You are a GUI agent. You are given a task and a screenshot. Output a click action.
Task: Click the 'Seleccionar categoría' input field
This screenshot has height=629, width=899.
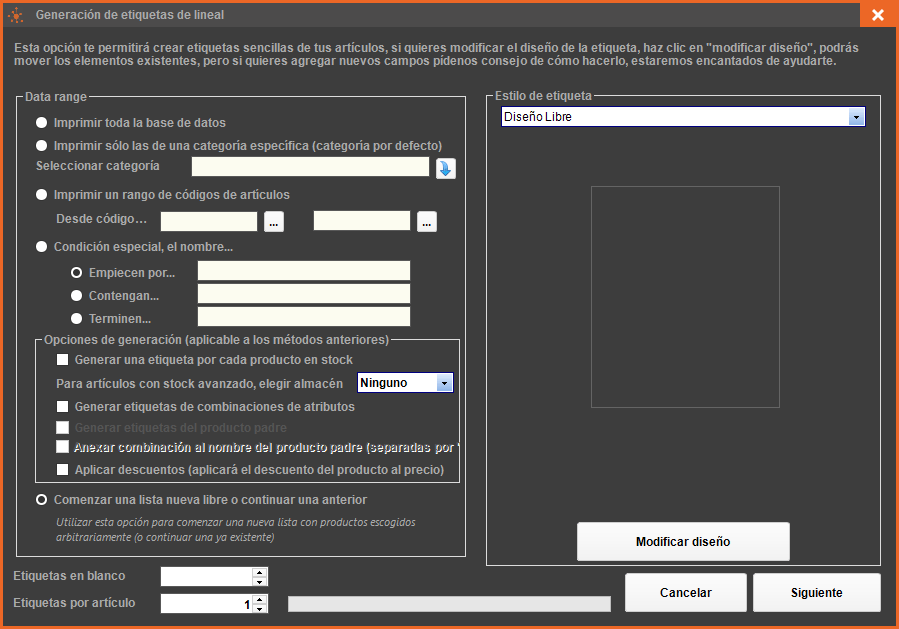310,167
